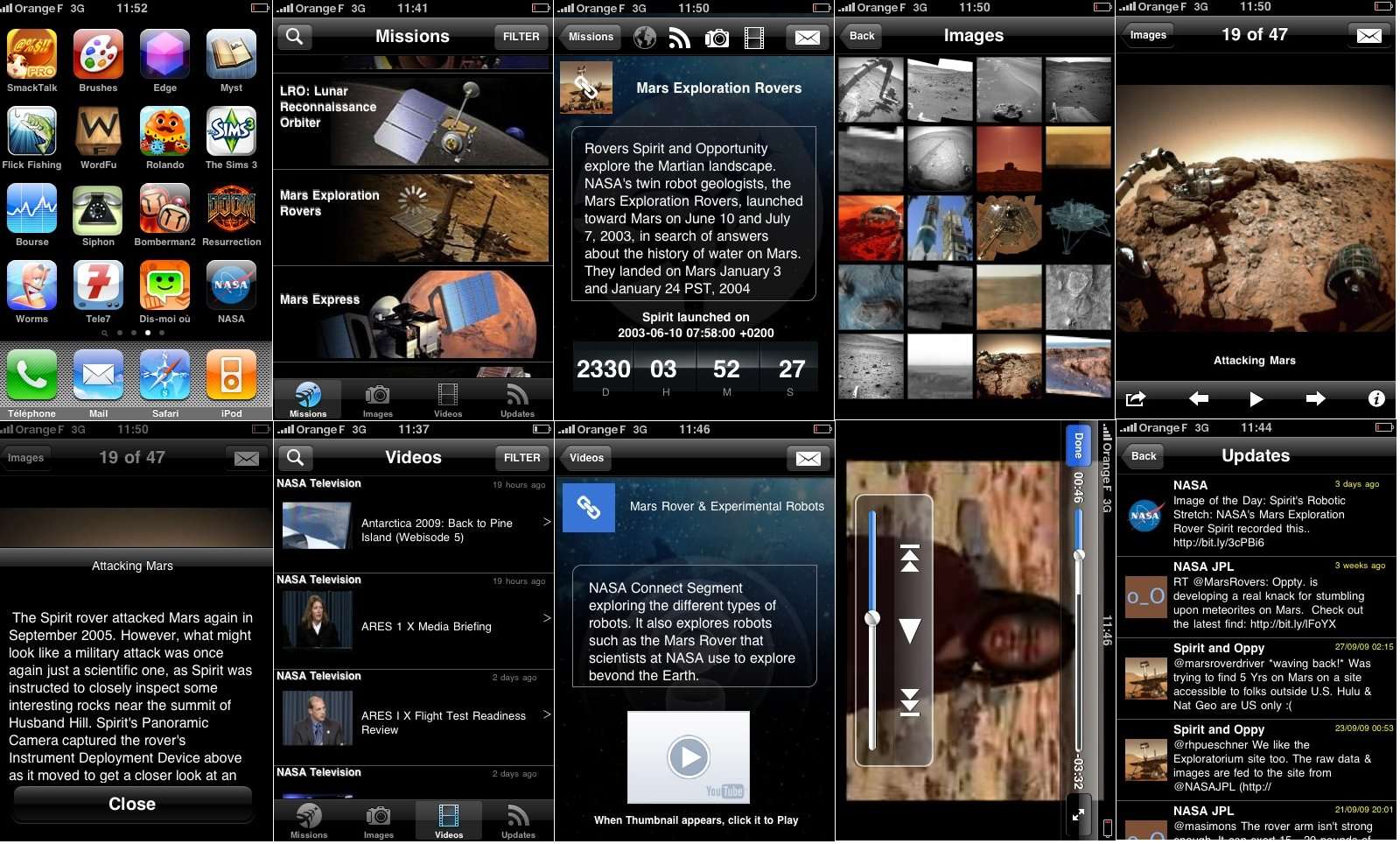This screenshot has height=844, width=1400.
Task: Toggle slideshow play in the image viewer
Action: click(x=1256, y=399)
